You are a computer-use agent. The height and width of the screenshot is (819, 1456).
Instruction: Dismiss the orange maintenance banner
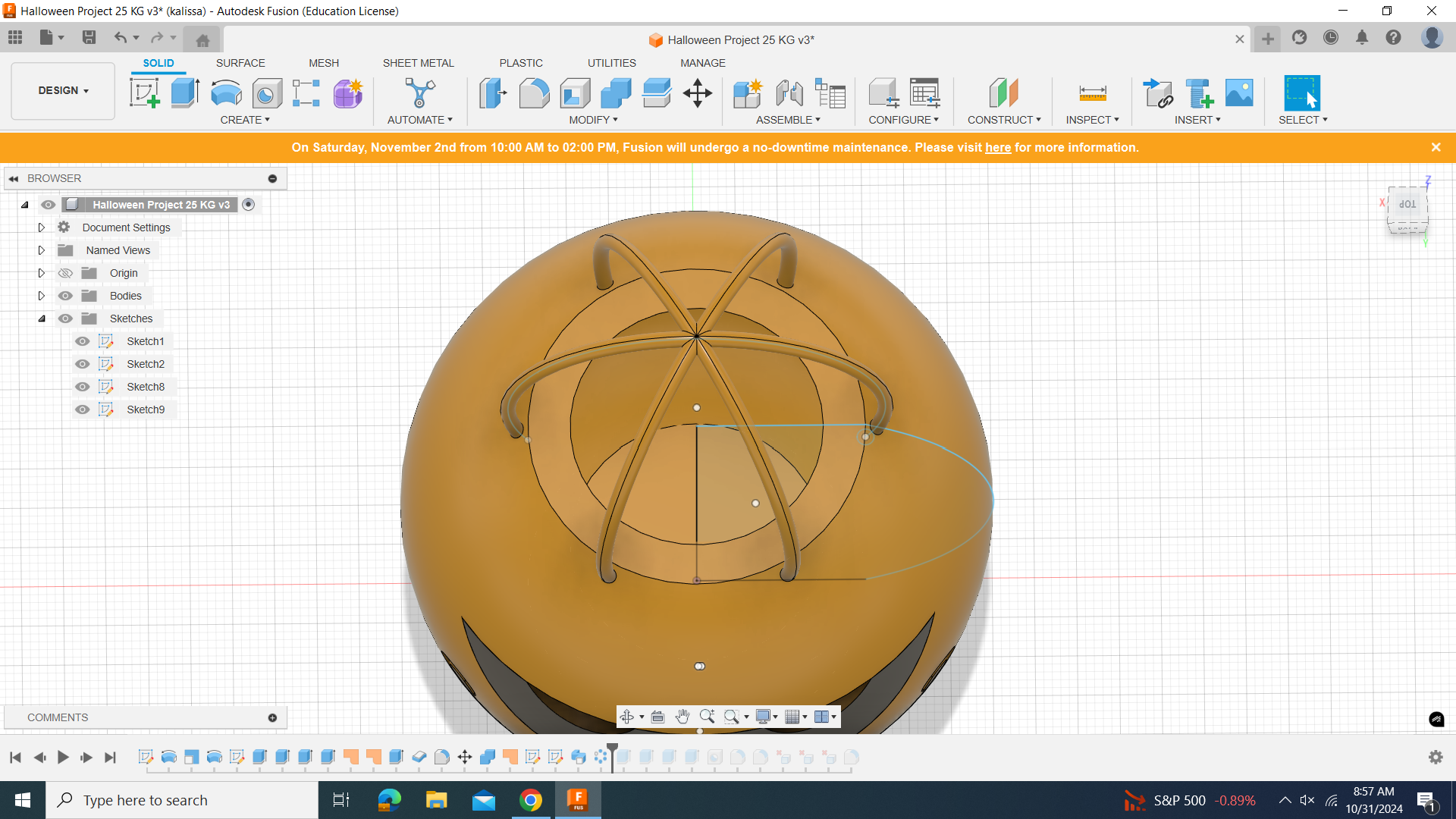tap(1436, 147)
